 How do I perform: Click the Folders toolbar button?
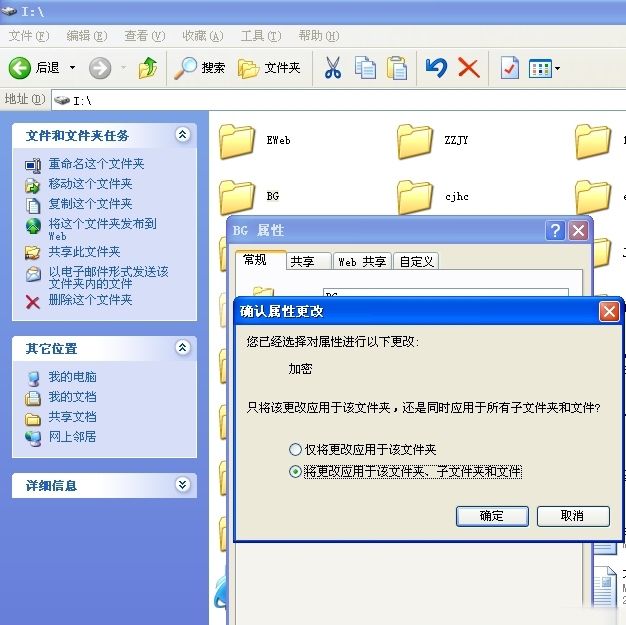[269, 68]
